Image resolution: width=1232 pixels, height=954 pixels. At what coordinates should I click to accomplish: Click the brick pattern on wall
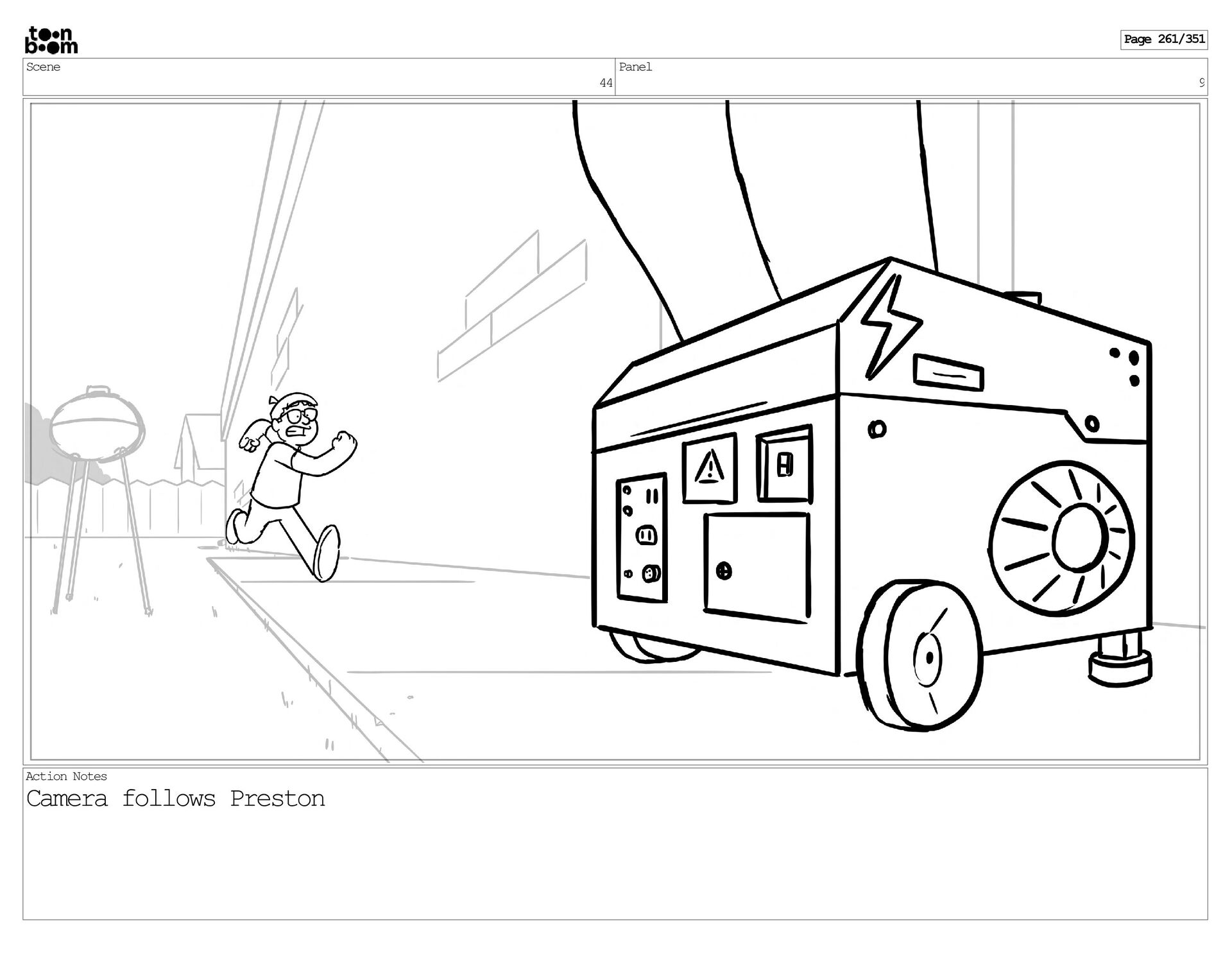513,308
